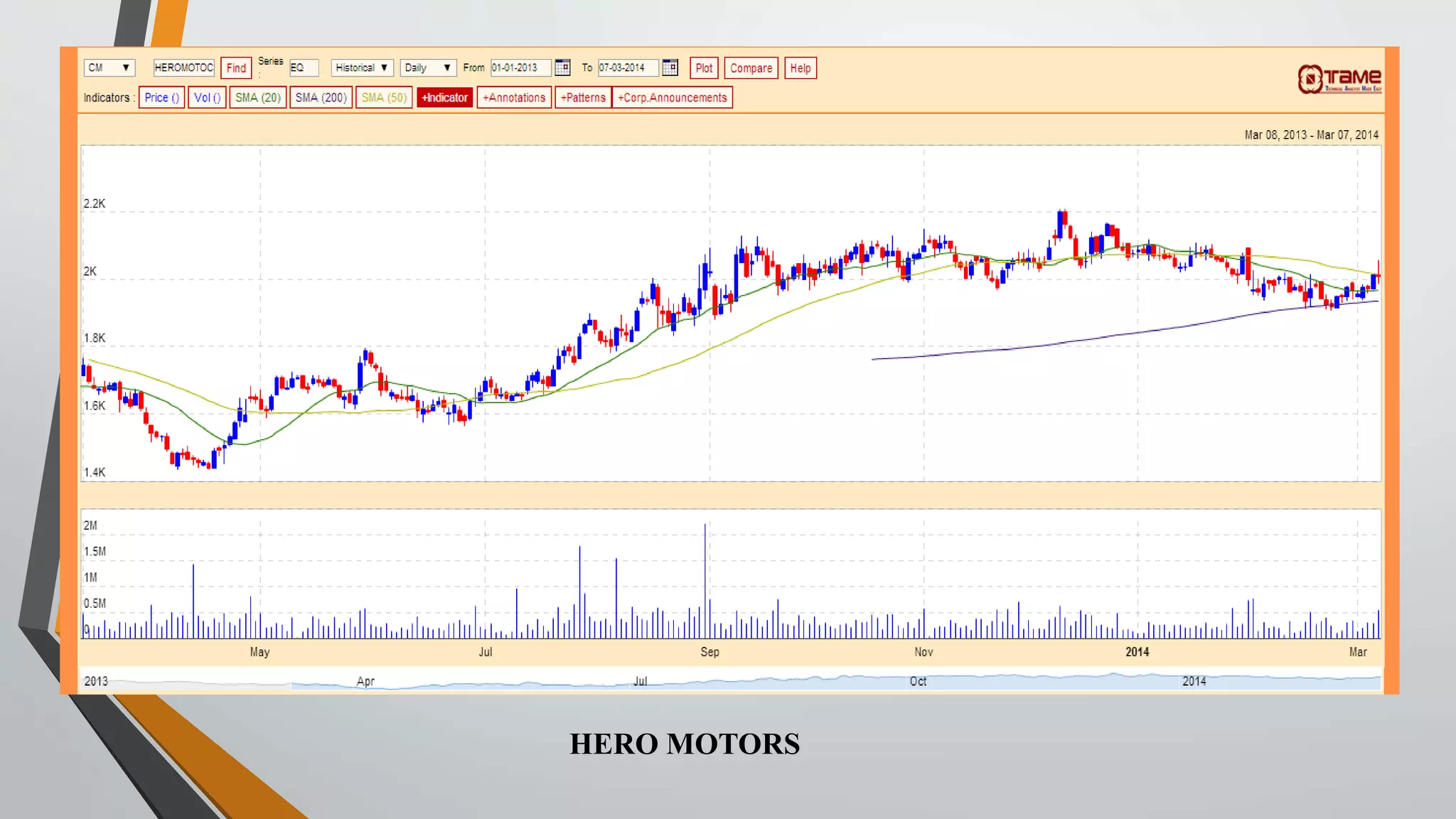This screenshot has width=1456, height=819.
Task: Open the +Corp.Announcements menu
Action: click(673, 97)
